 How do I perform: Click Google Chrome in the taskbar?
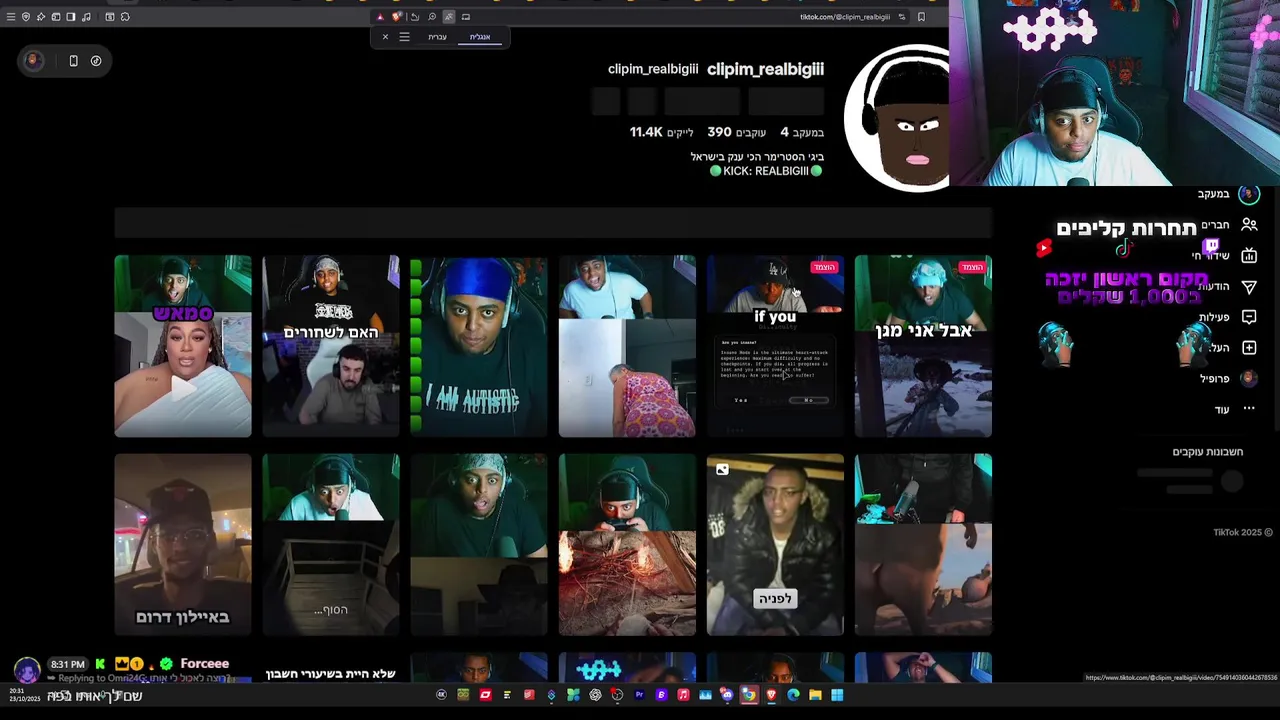click(x=749, y=695)
